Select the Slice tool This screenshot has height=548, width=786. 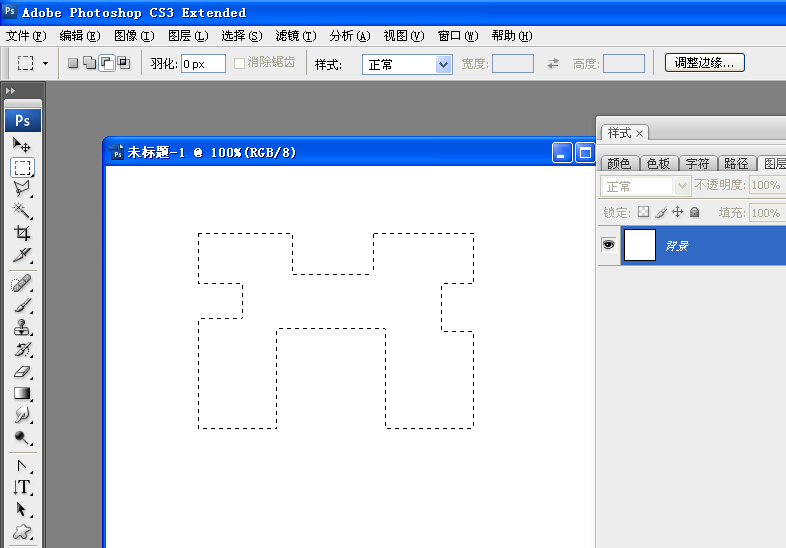pos(22,255)
